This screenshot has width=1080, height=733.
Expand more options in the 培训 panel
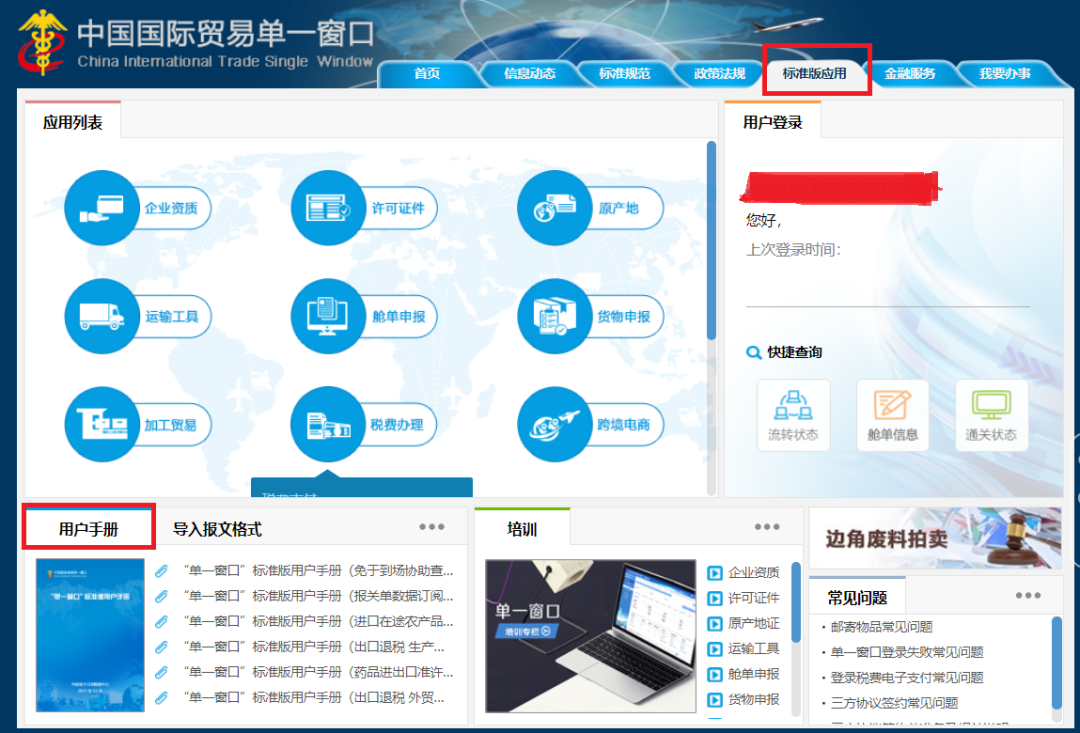click(x=767, y=527)
